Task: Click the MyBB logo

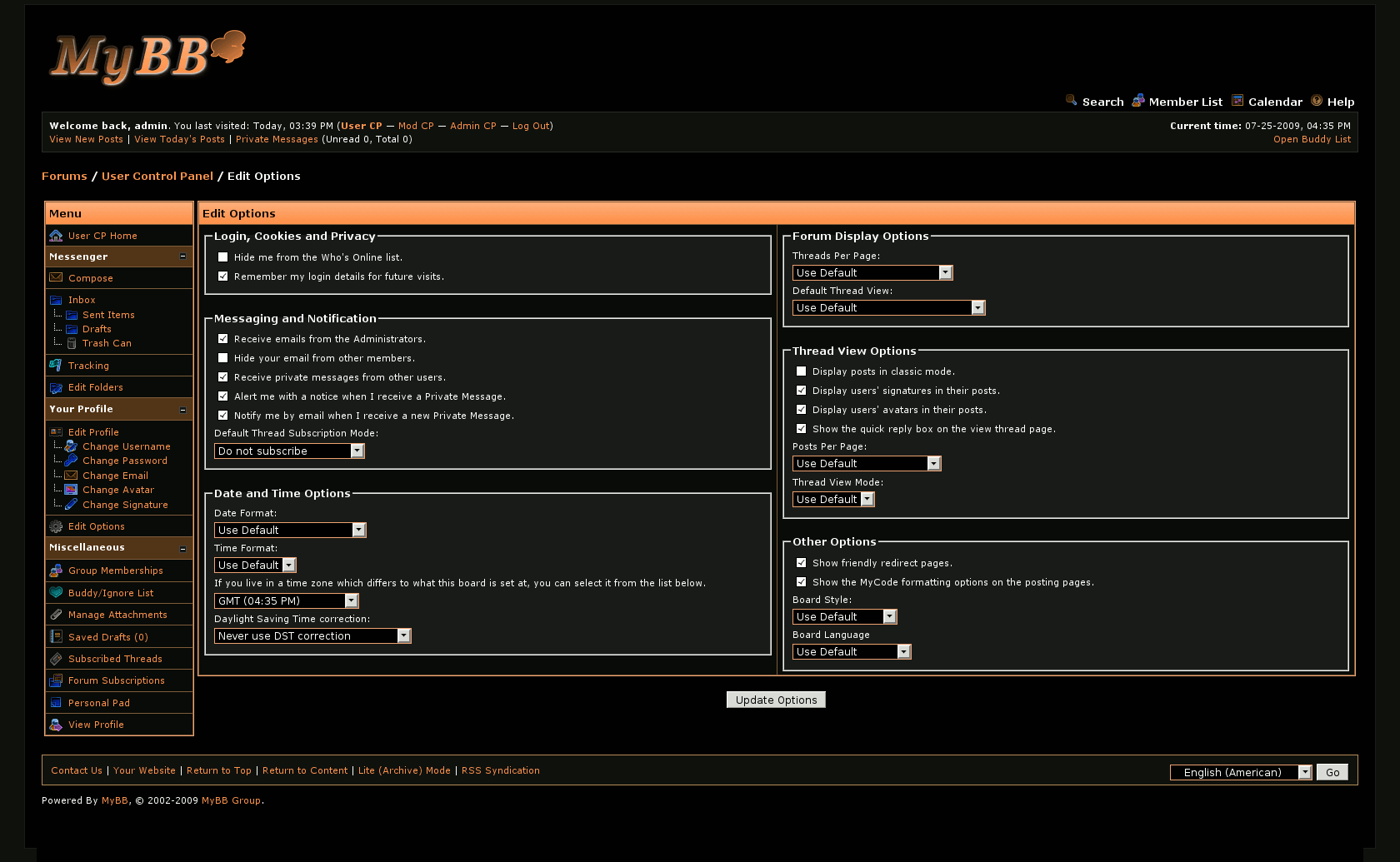Action: 147,57
